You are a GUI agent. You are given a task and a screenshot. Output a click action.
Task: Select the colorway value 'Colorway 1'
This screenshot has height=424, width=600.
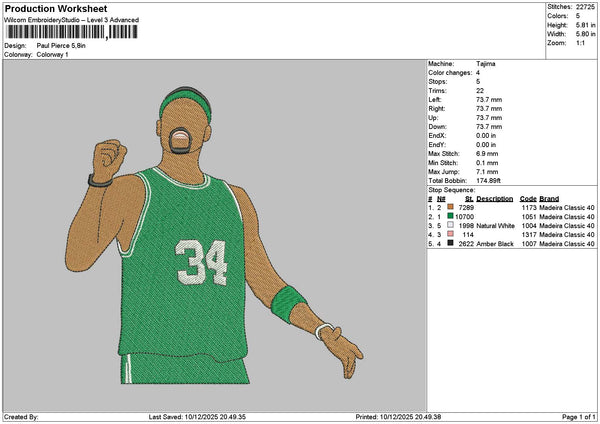52,55
